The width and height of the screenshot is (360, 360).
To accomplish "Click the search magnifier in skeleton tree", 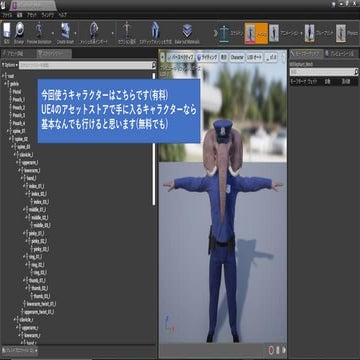I will click(x=154, y=65).
